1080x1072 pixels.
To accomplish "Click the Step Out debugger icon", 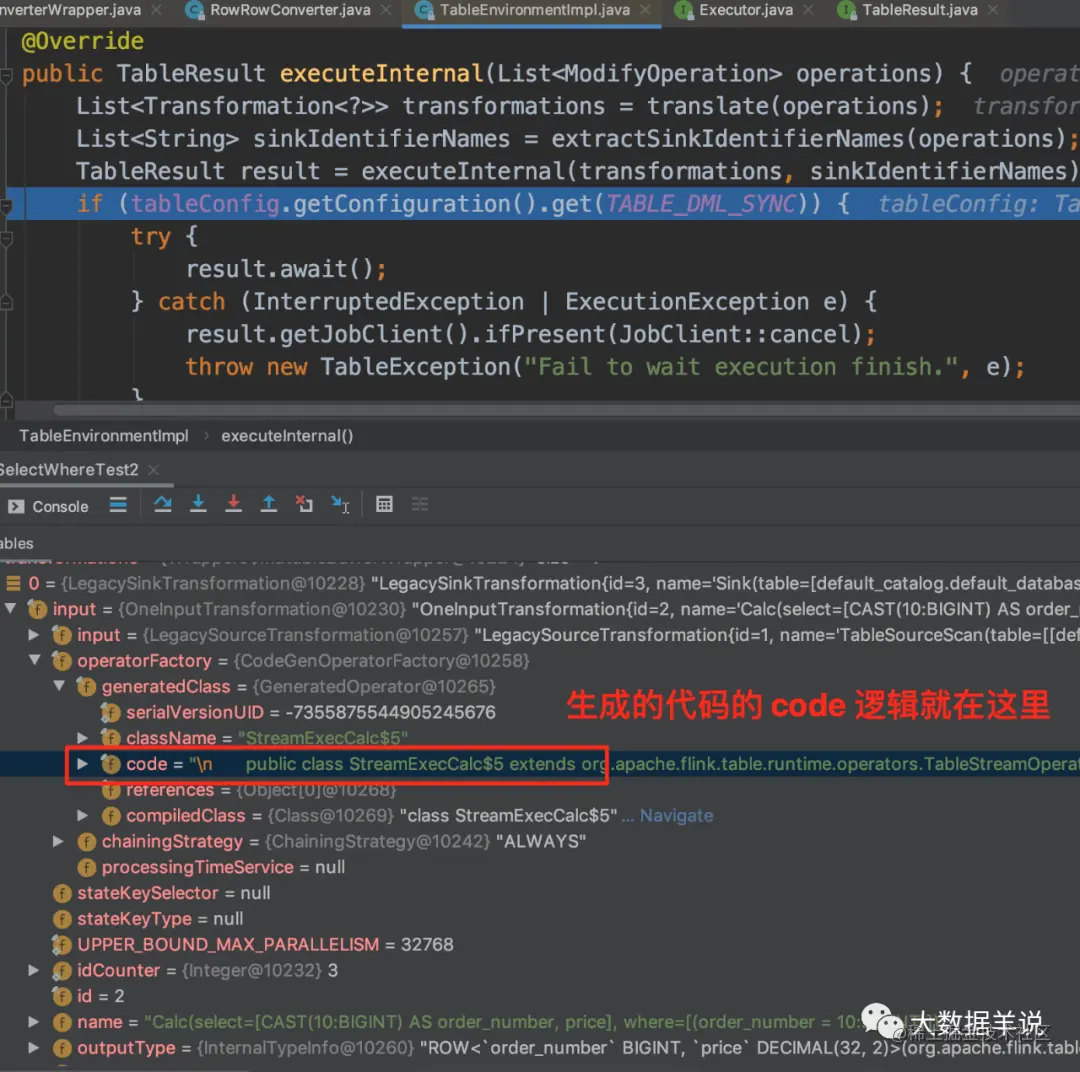I will coord(269,504).
